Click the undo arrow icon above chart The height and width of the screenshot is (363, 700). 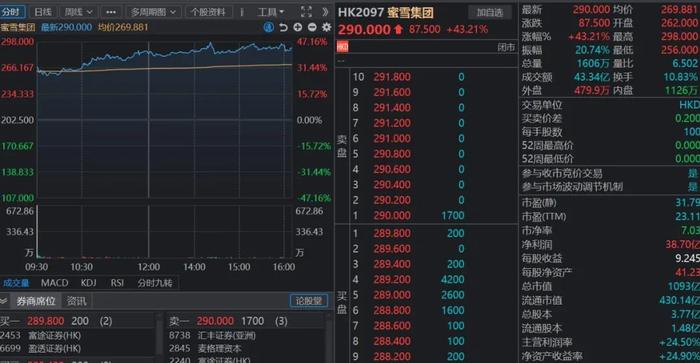pos(283,28)
